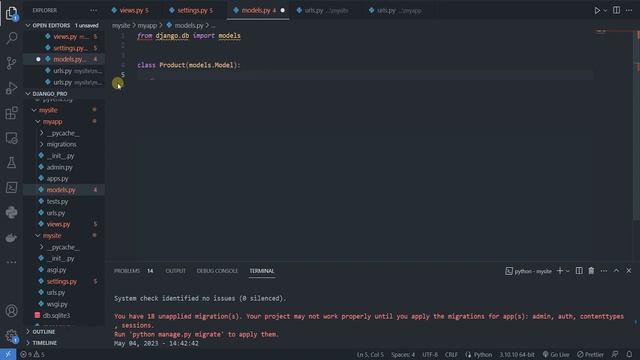This screenshot has height=360, width=640.
Task: Switch to the urls.py myapp editor tab
Action: point(395,11)
